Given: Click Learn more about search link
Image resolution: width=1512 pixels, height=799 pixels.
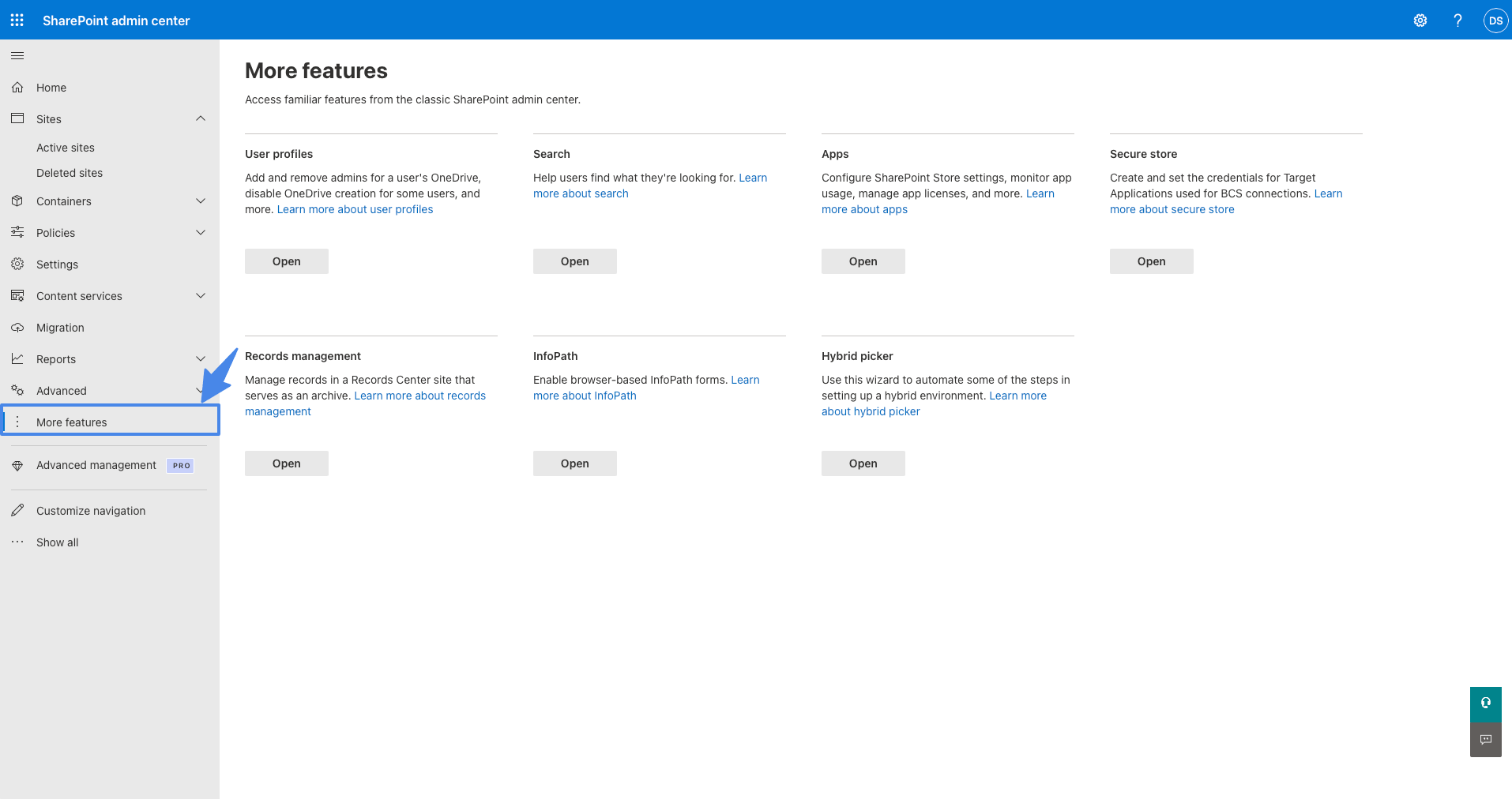Looking at the screenshot, I should tap(581, 193).
